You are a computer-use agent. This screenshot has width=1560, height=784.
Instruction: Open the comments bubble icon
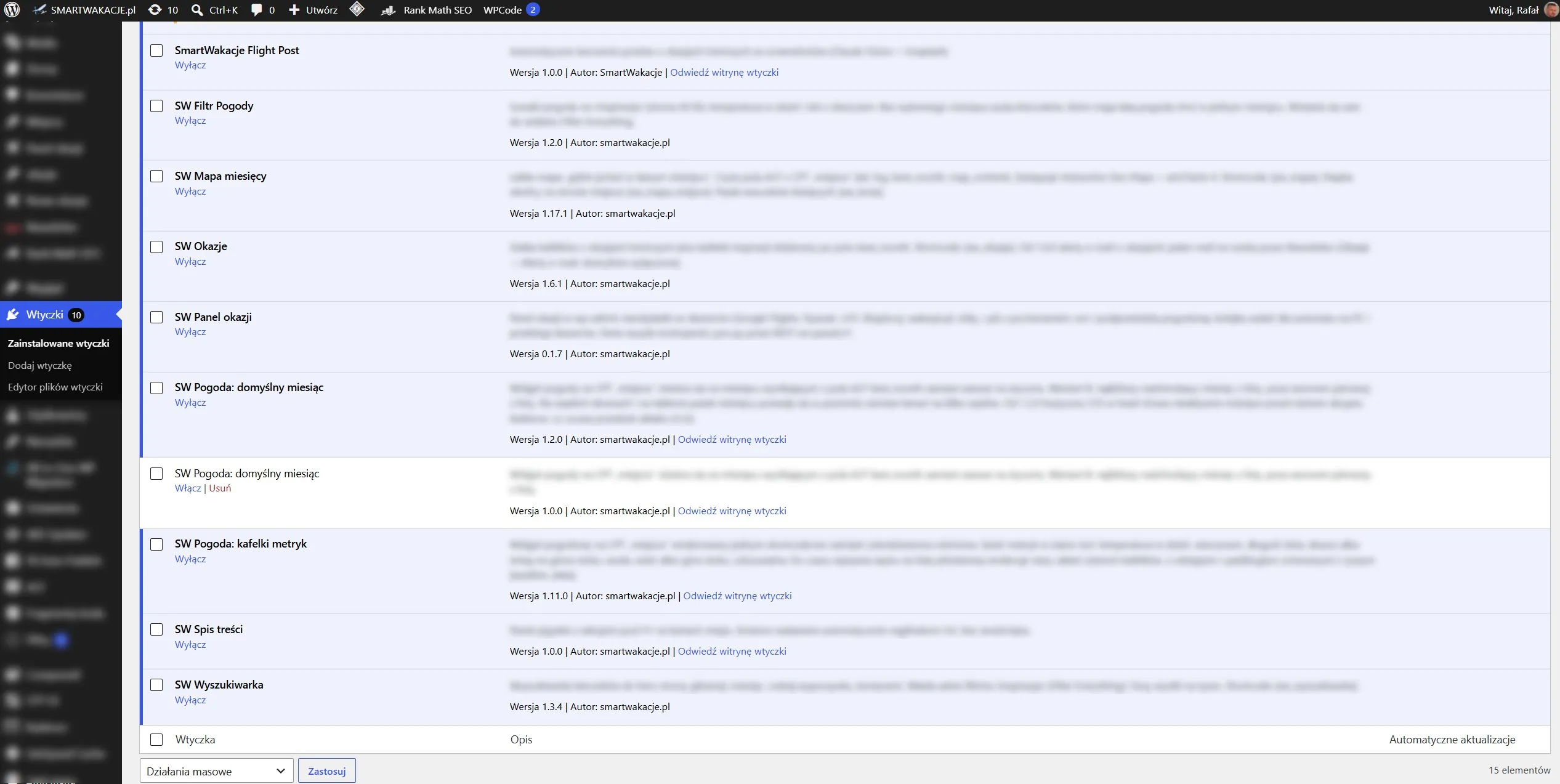click(x=256, y=10)
